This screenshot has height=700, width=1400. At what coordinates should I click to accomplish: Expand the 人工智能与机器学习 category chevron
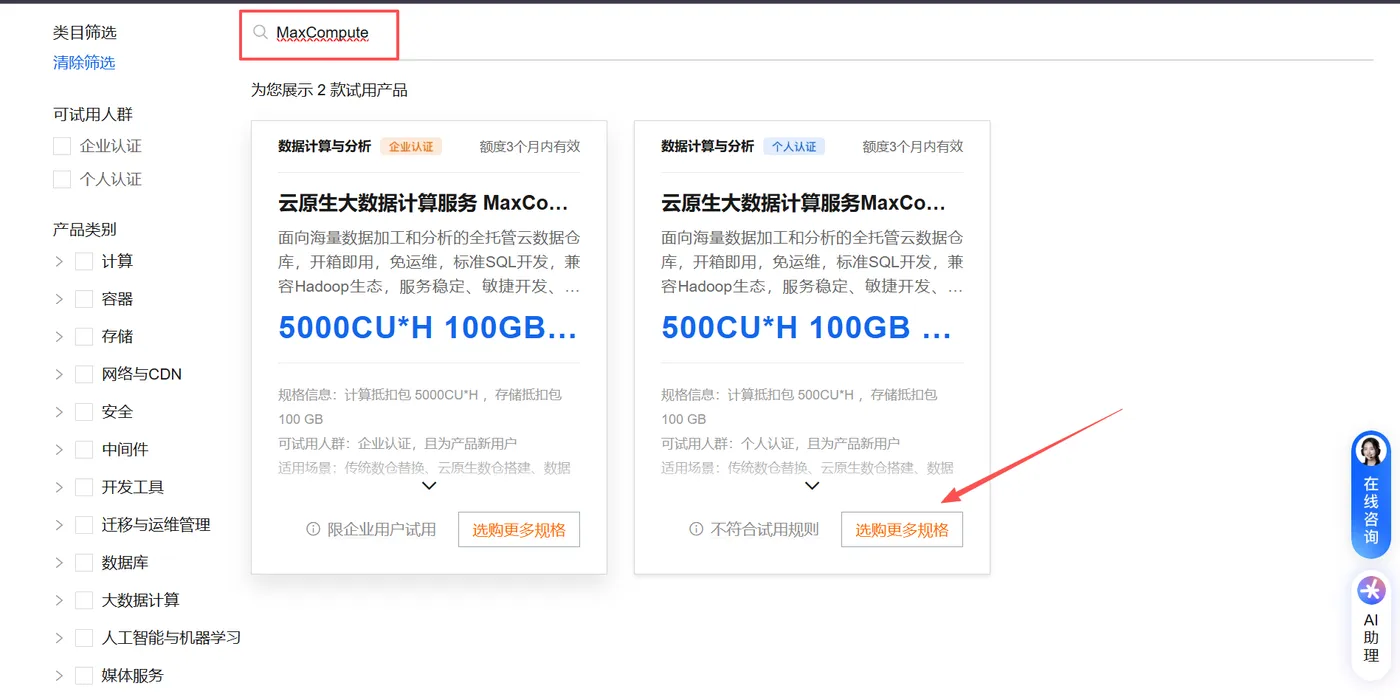click(x=58, y=638)
